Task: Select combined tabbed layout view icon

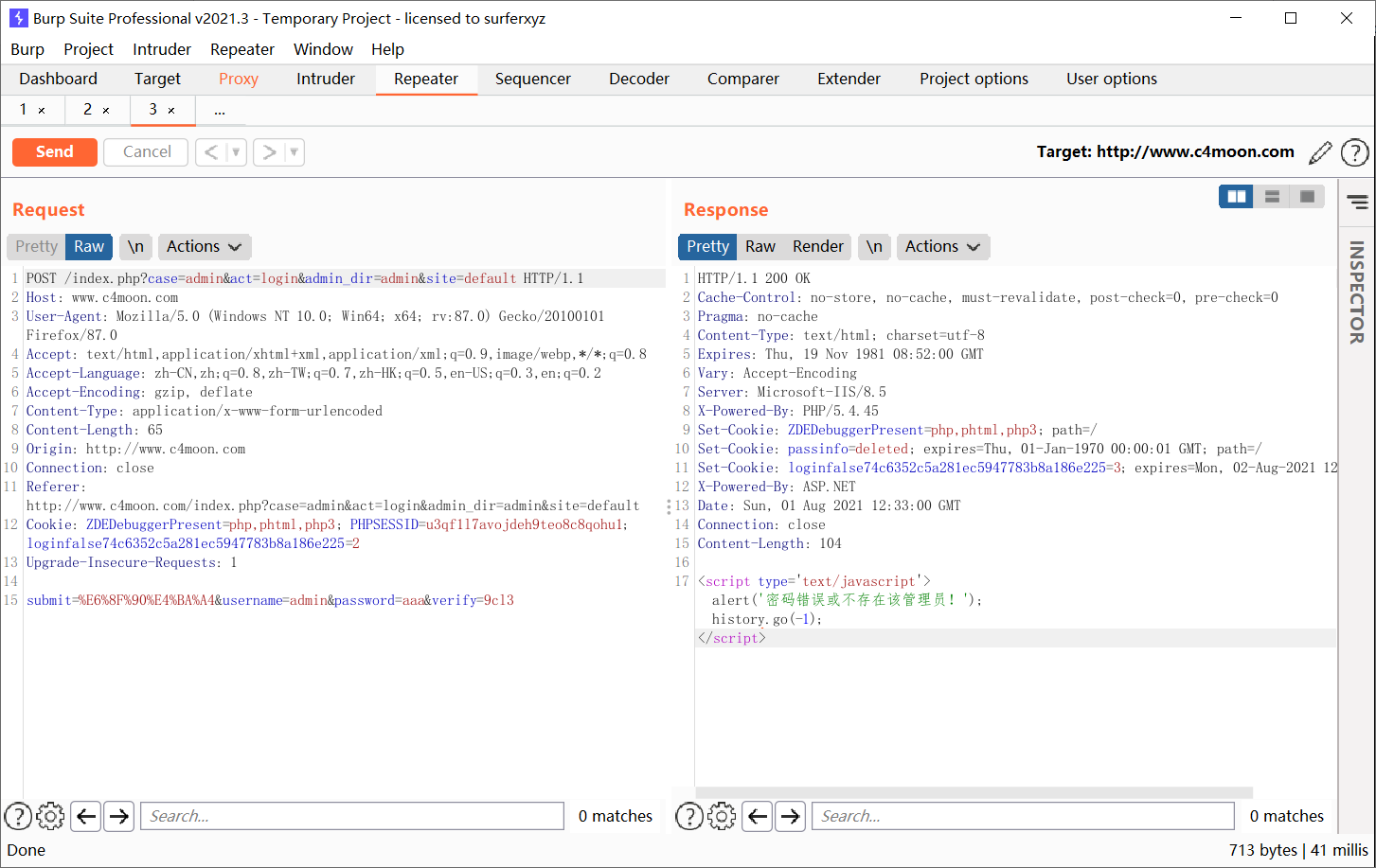Action: click(1307, 196)
